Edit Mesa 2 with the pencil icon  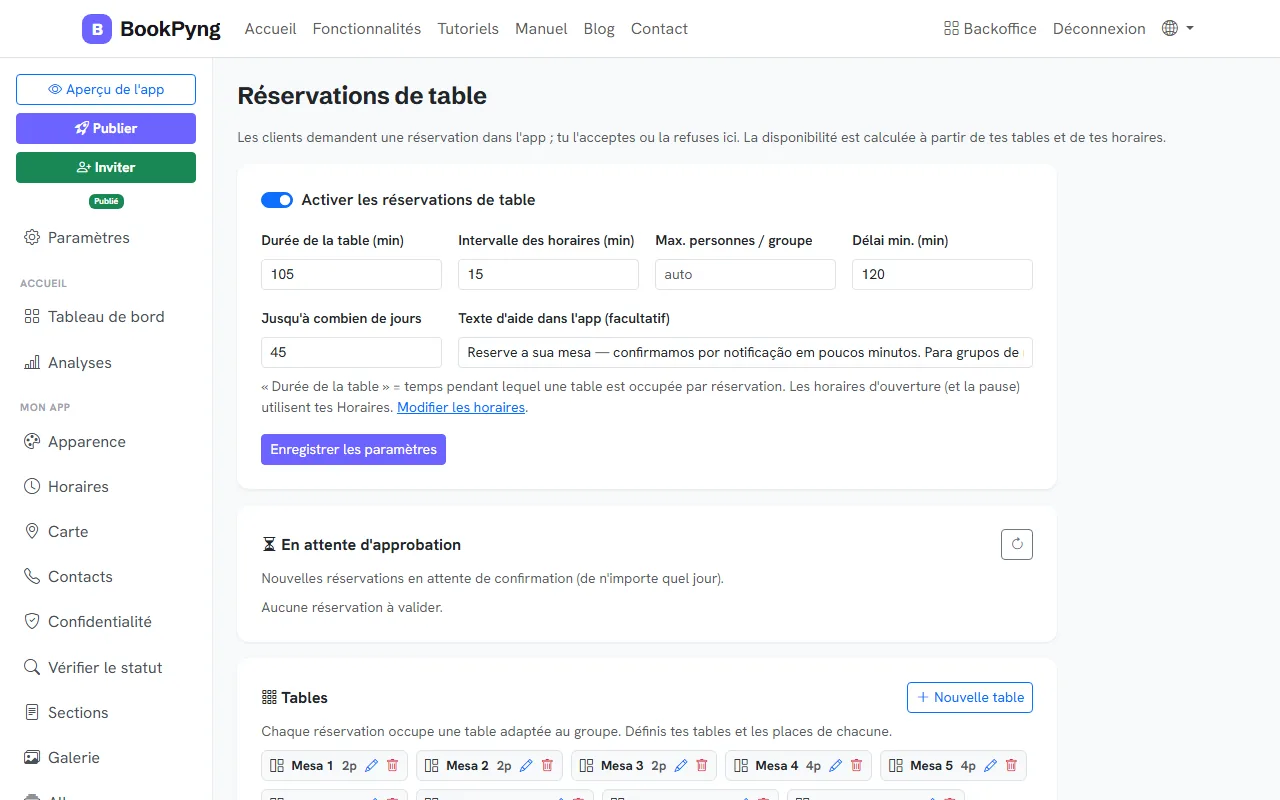click(x=527, y=765)
